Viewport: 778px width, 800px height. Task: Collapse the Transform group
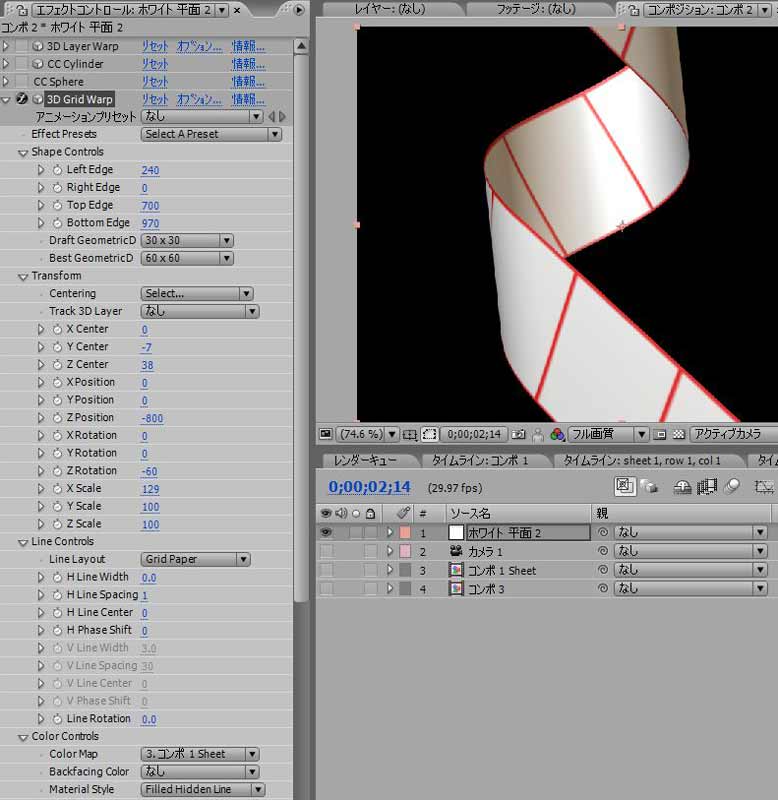pyautogui.click(x=23, y=277)
